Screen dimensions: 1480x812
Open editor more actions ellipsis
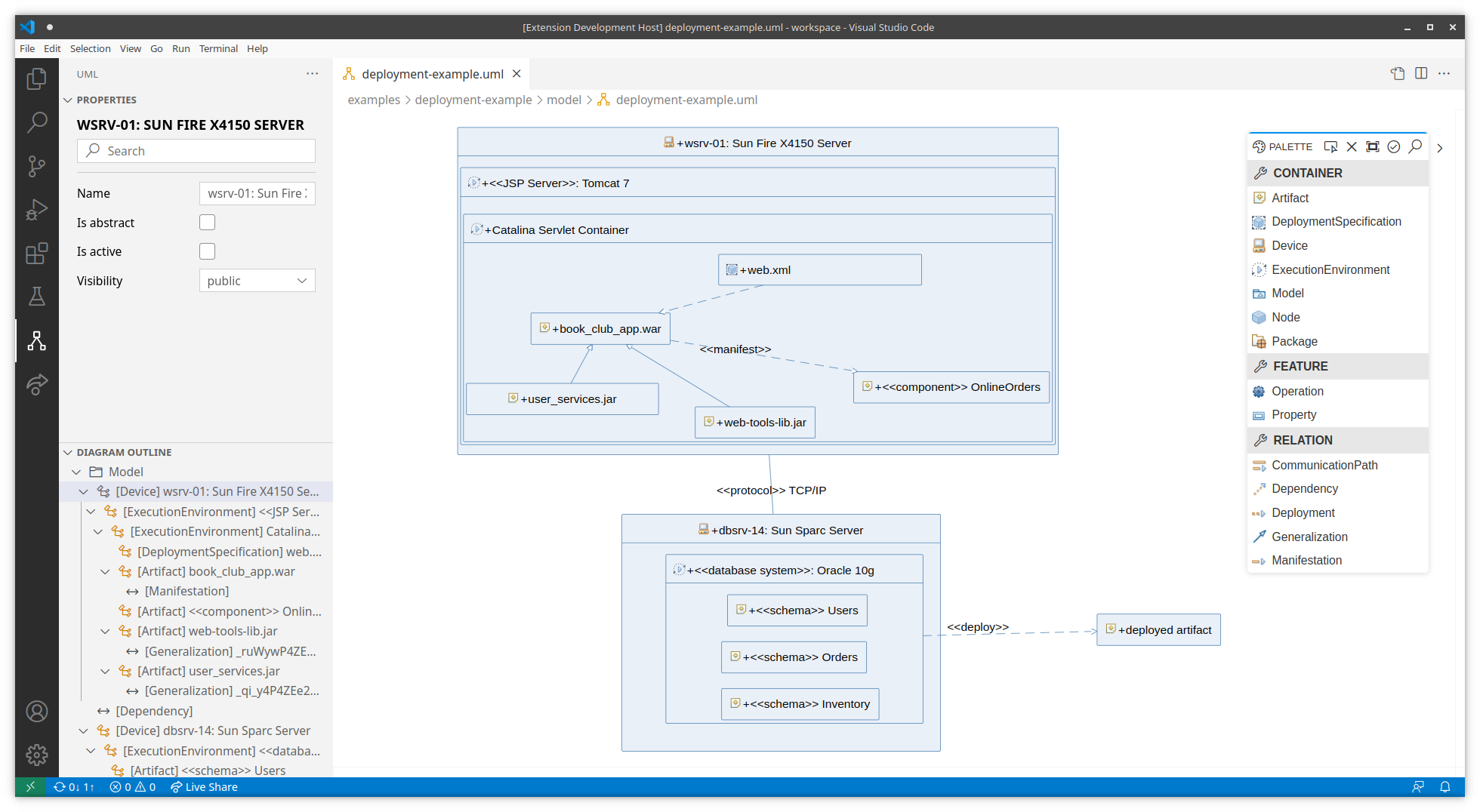click(1444, 73)
